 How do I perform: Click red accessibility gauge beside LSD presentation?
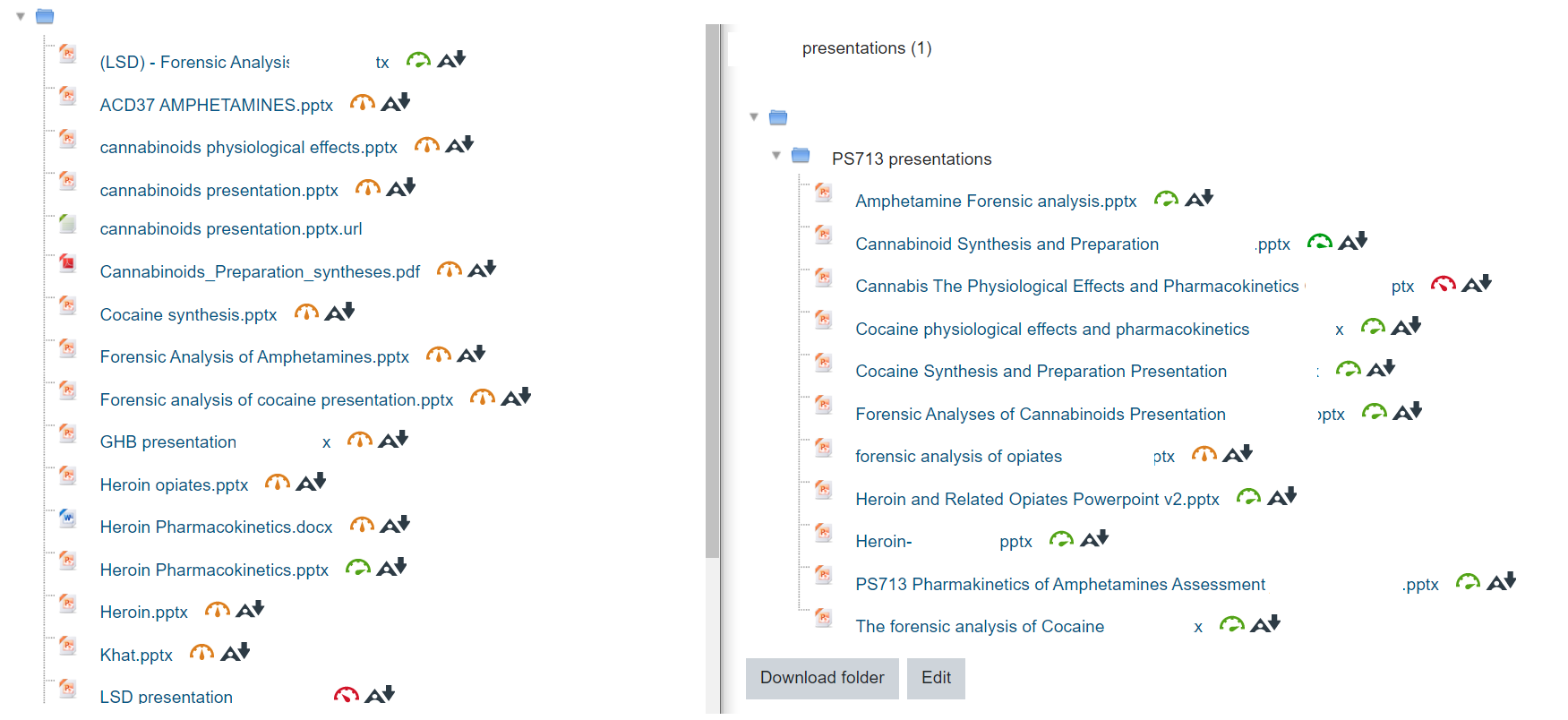(347, 695)
